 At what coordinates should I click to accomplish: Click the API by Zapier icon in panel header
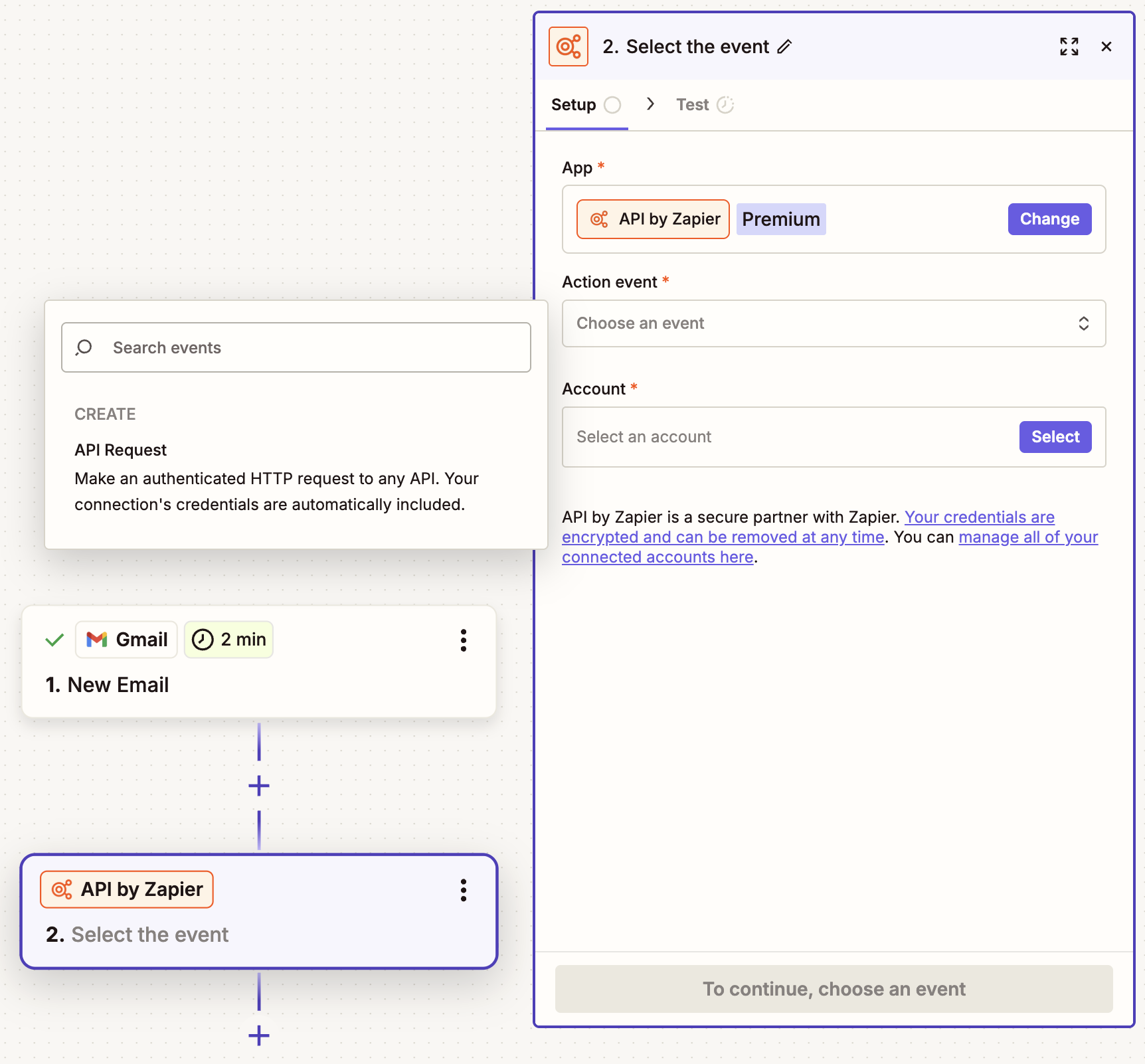click(568, 46)
